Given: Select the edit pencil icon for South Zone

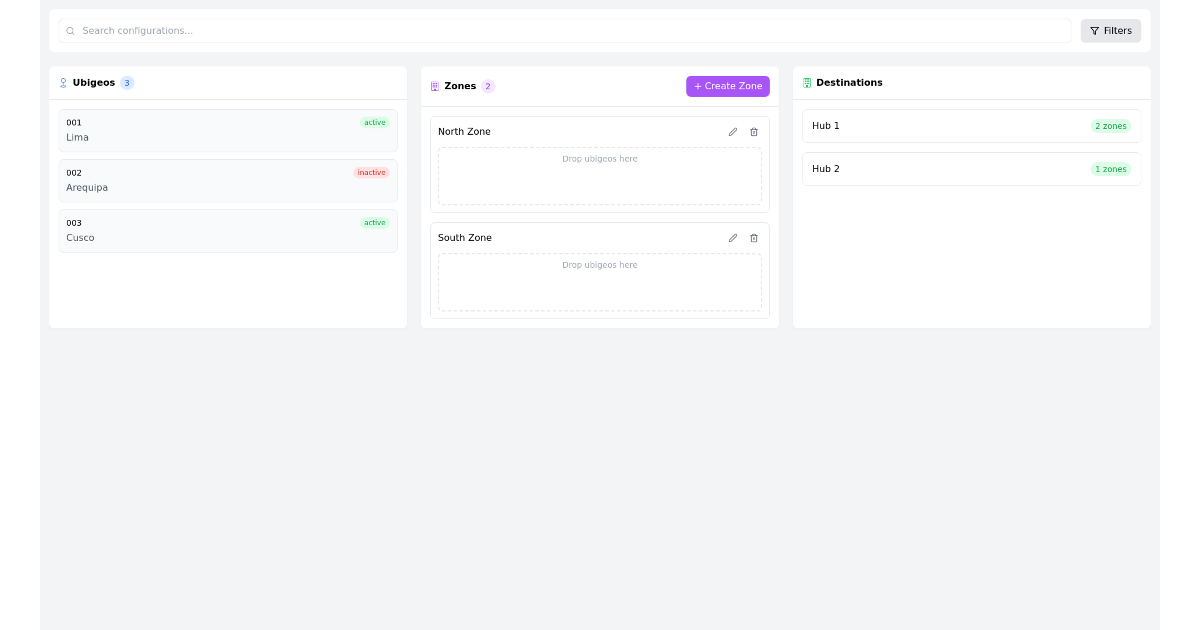Looking at the screenshot, I should click(733, 238).
